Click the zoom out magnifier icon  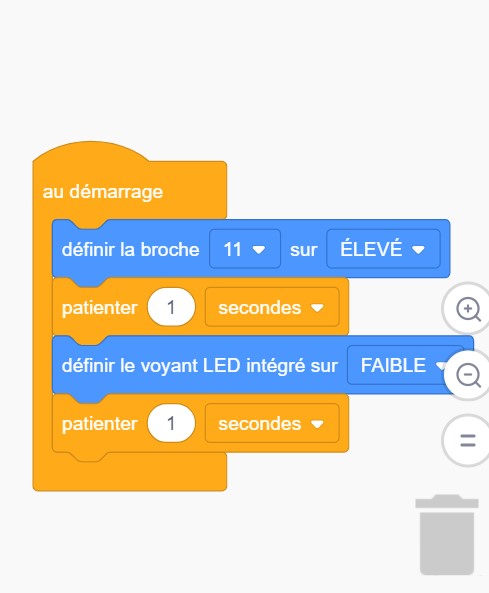468,376
